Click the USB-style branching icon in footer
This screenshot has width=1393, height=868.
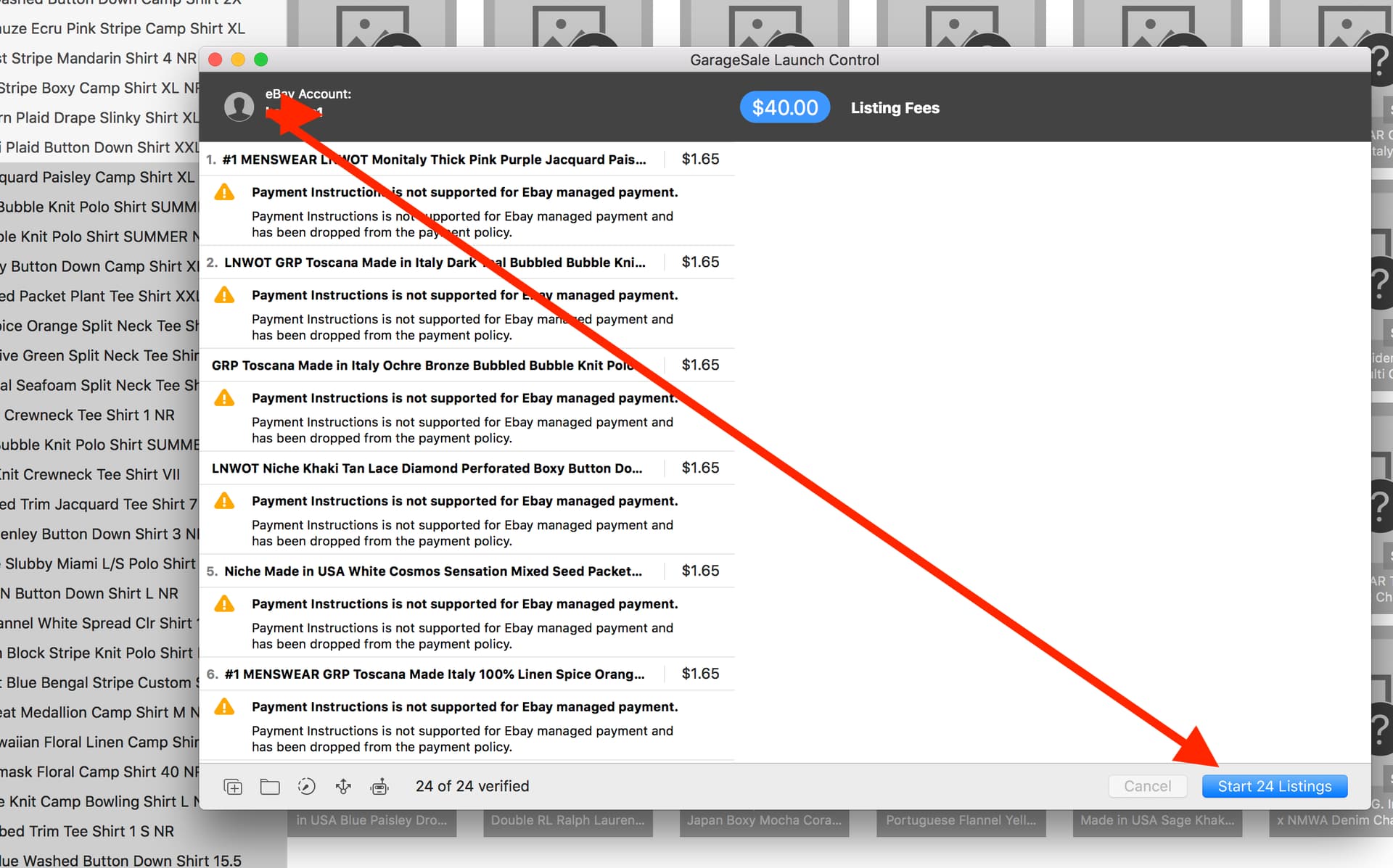(343, 786)
